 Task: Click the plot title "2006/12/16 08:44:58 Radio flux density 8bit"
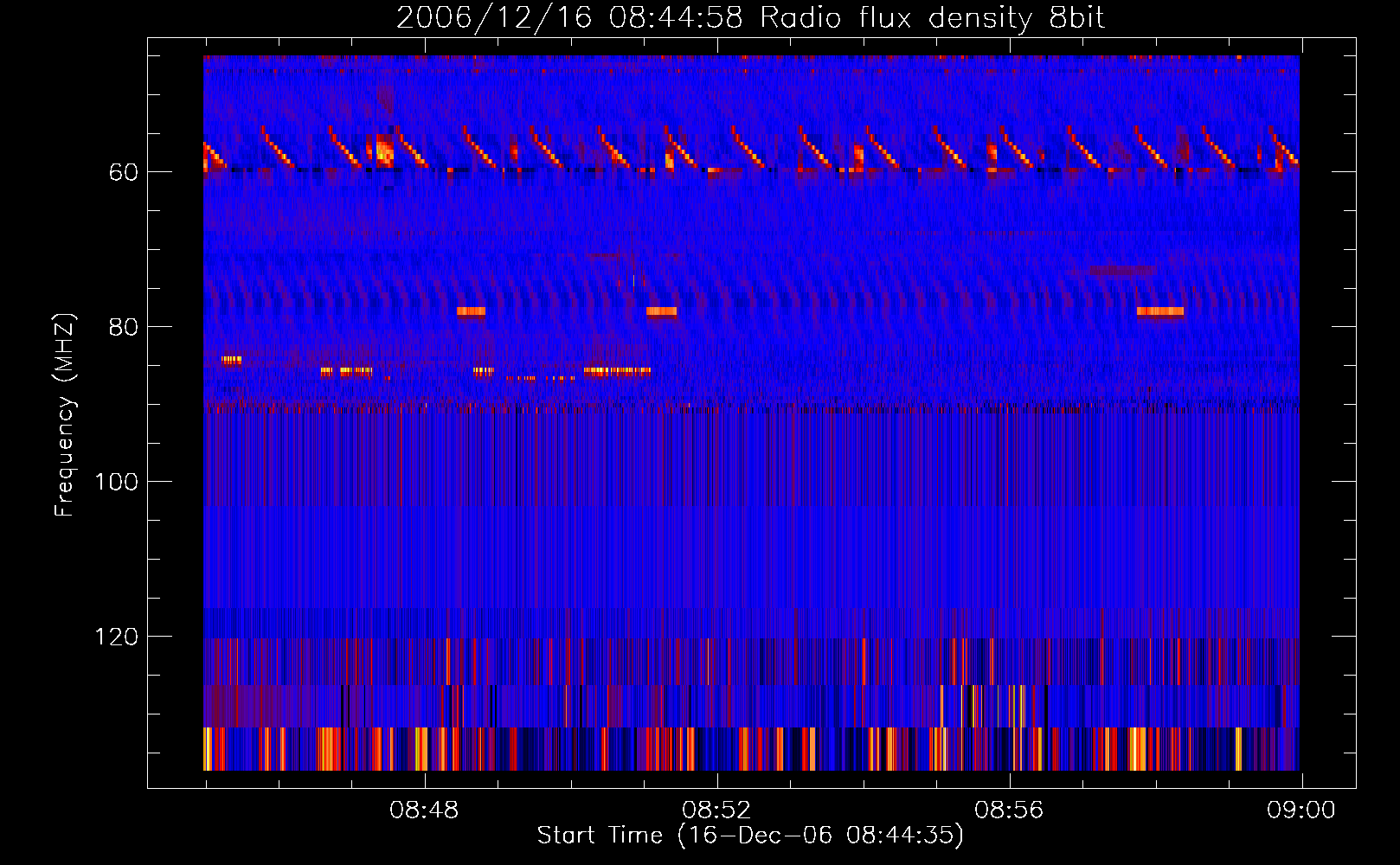(x=750, y=18)
